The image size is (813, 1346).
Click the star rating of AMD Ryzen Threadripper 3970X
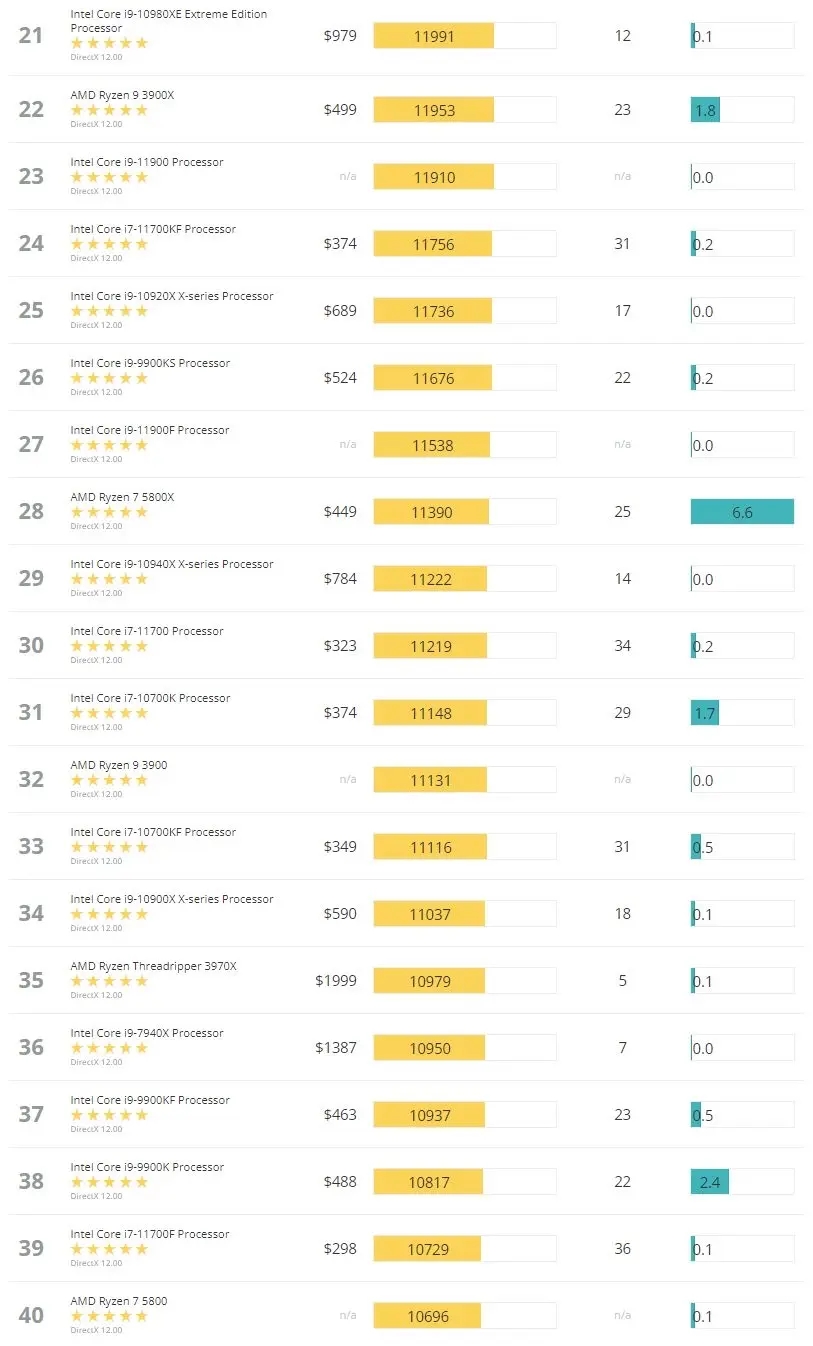tap(109, 981)
